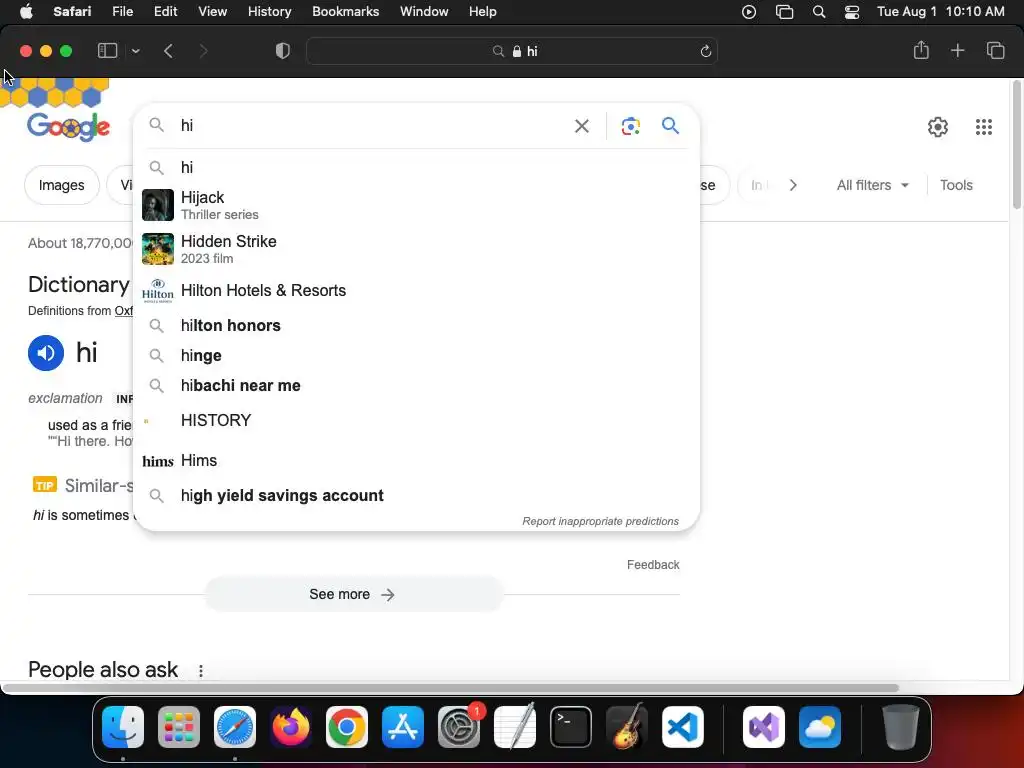Click the vertical page scrollbar
Image resolution: width=1024 pixels, height=768 pixels.
click(x=1017, y=145)
